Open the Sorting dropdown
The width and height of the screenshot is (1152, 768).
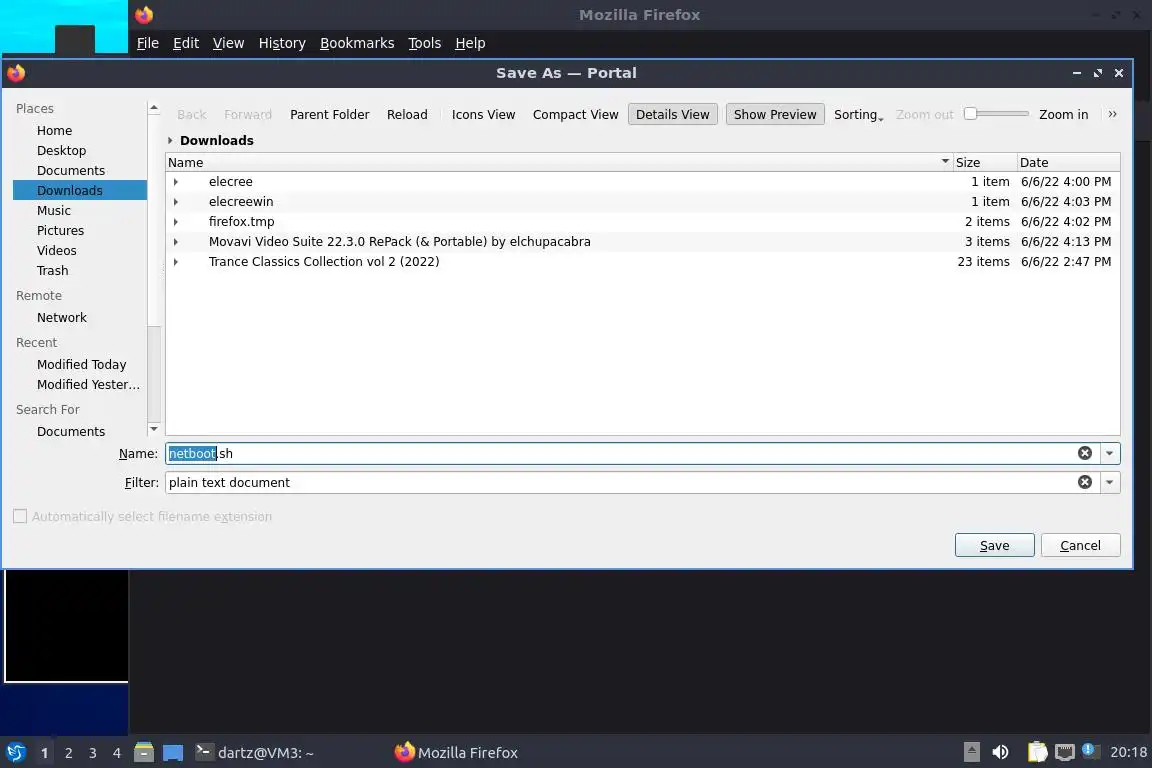[x=858, y=115]
